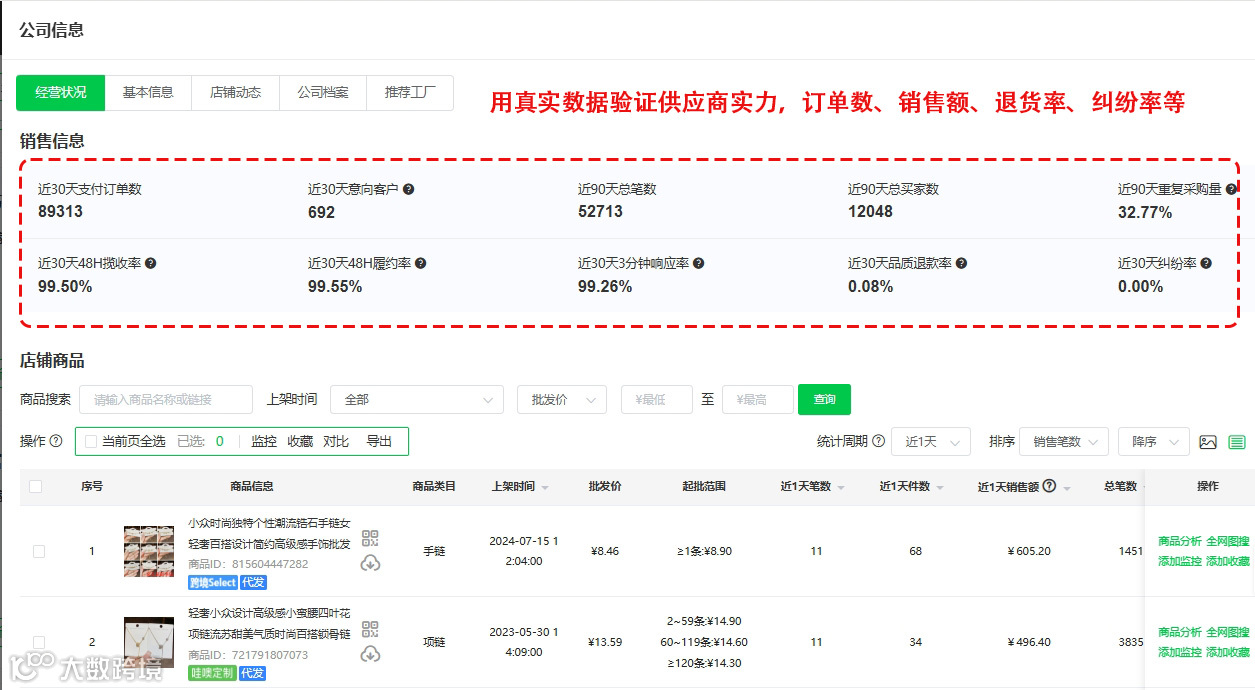
Task: Open 商品分析 link for row 2
Action: (x=1180, y=632)
